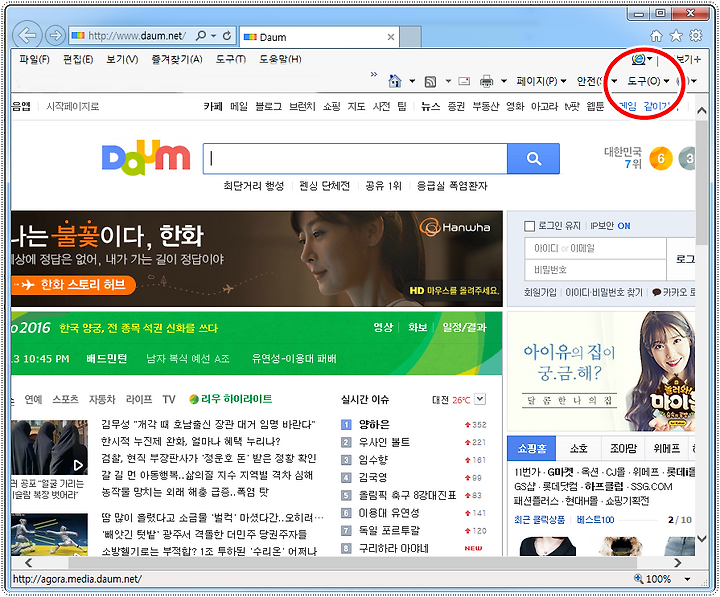720x597 pixels.
Task: Select the 위메프 shopping tab
Action: [666, 448]
